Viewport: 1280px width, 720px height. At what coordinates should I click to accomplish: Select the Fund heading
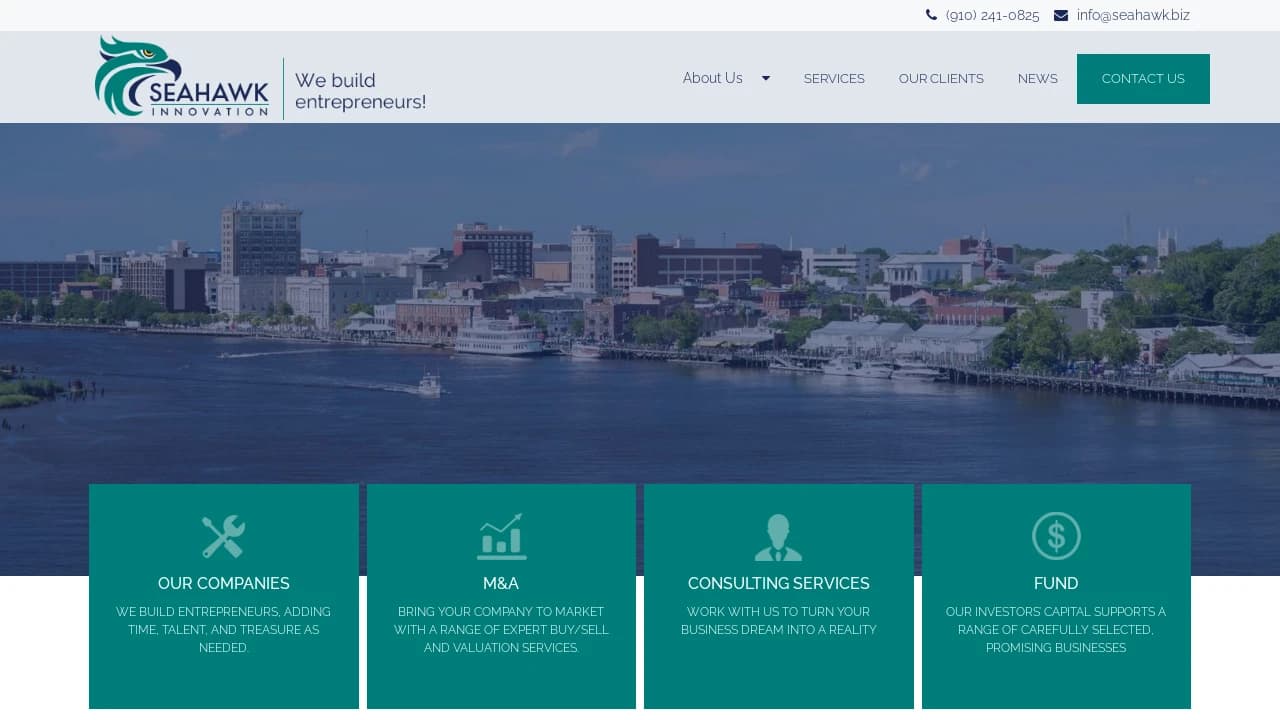(1056, 583)
